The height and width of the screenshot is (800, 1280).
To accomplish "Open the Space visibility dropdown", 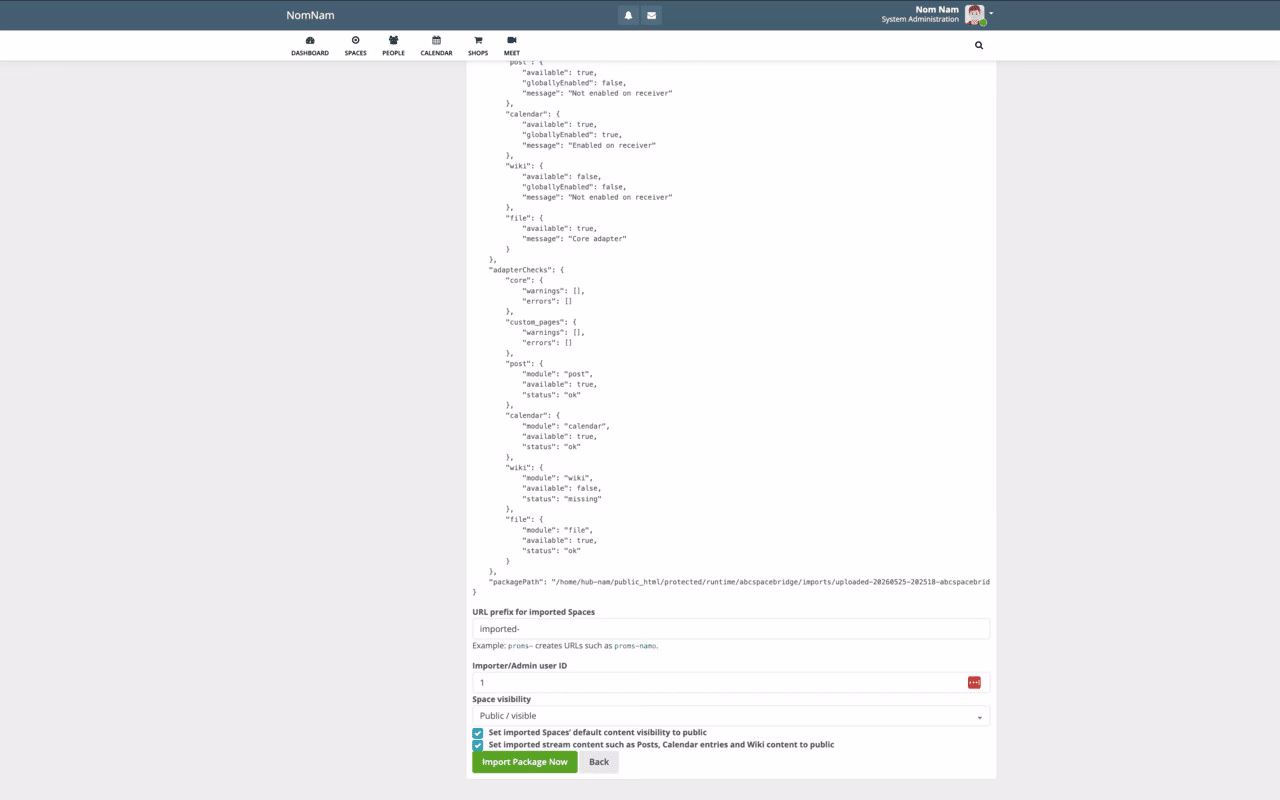I will click(x=731, y=716).
